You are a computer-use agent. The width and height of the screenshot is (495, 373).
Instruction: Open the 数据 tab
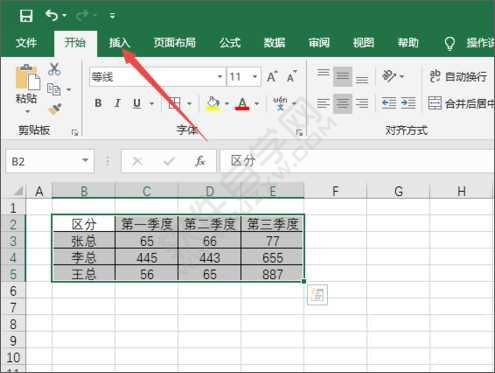[x=274, y=43]
